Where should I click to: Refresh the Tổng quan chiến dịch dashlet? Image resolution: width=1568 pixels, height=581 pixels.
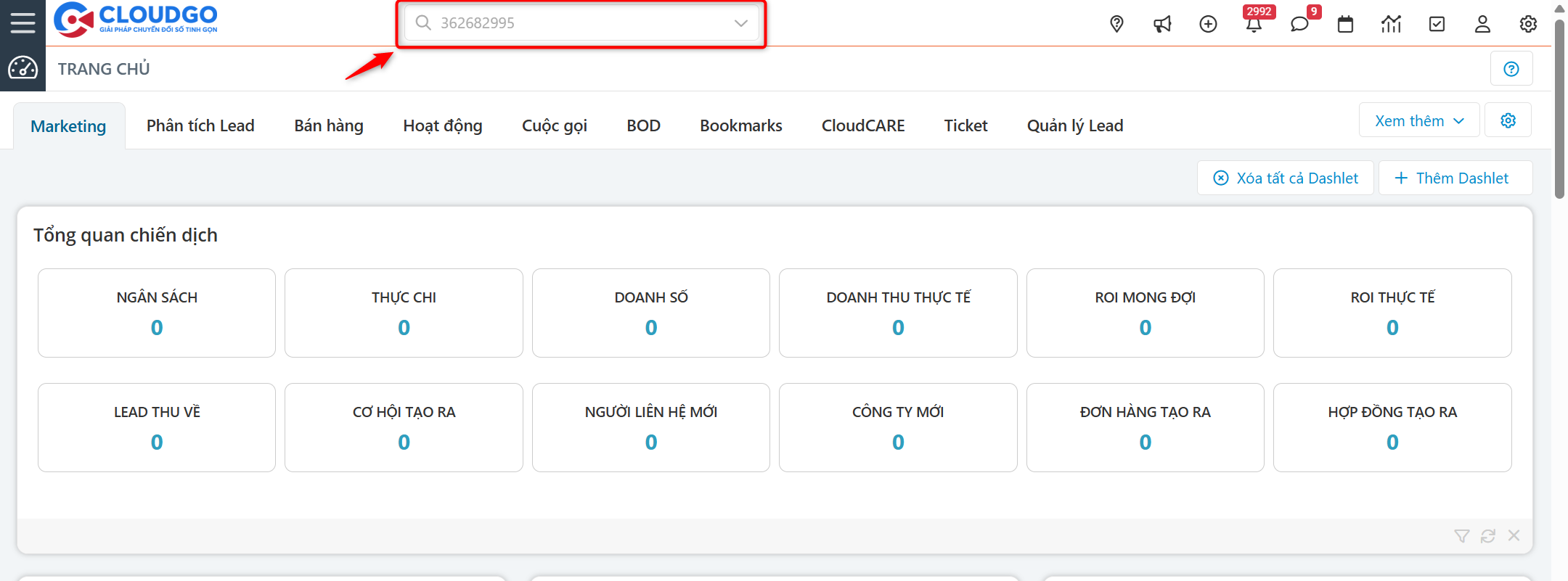click(1488, 536)
